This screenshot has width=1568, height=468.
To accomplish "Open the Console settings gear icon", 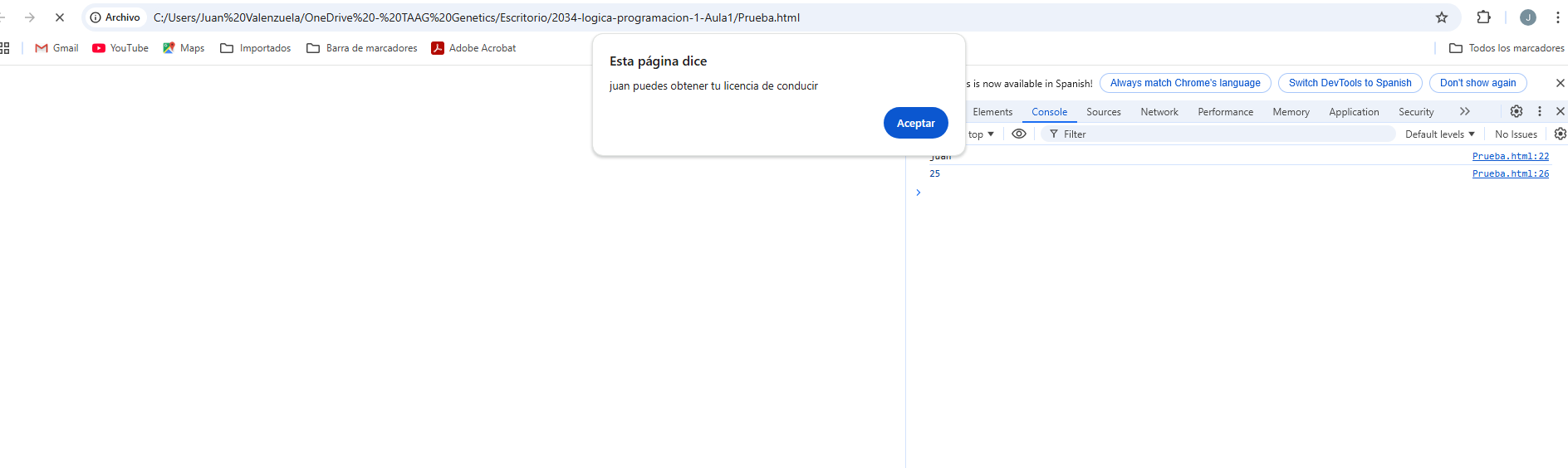I will click(x=1560, y=134).
